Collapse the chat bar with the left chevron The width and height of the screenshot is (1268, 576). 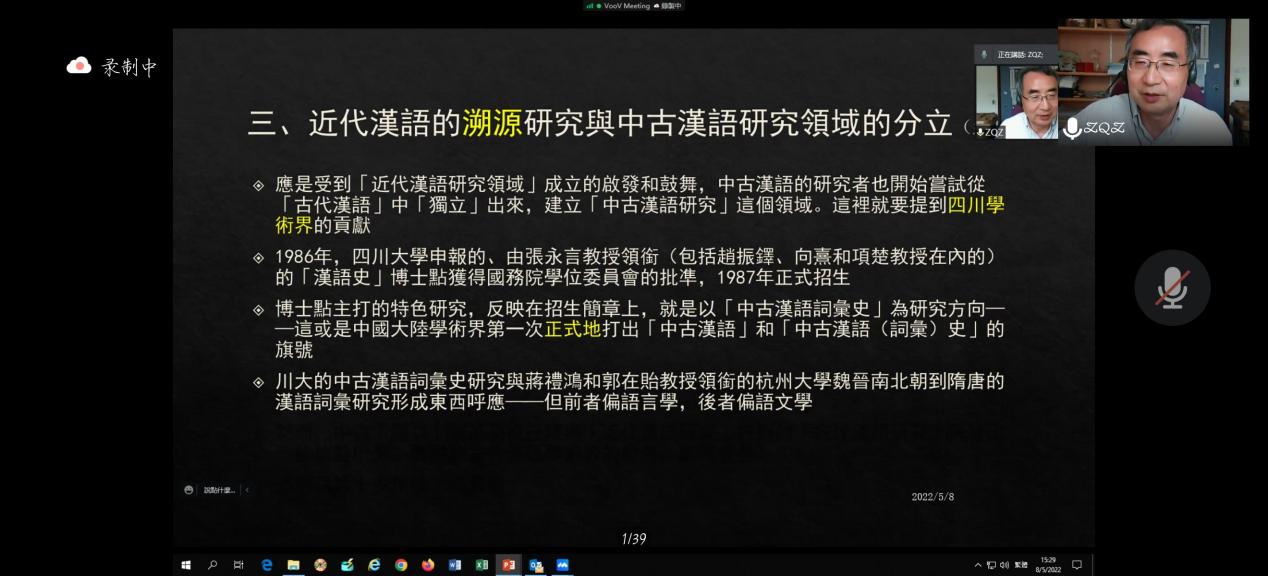click(247, 490)
